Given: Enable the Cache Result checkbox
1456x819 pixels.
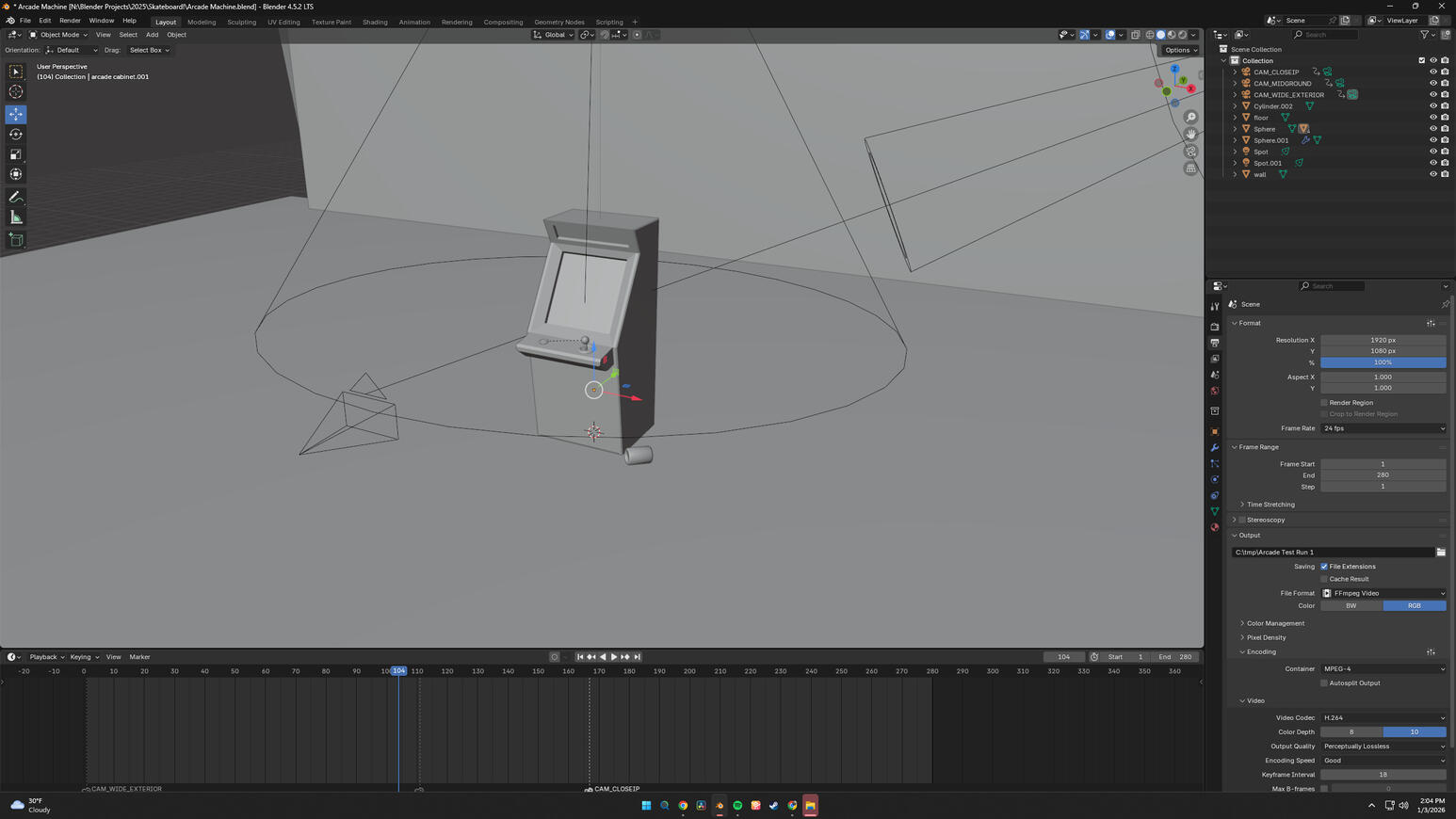Looking at the screenshot, I should (1324, 579).
